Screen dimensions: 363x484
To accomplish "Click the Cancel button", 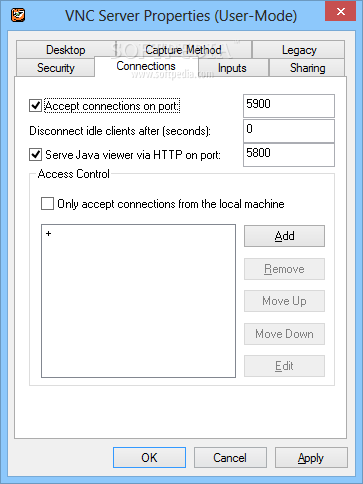I will [x=230, y=457].
